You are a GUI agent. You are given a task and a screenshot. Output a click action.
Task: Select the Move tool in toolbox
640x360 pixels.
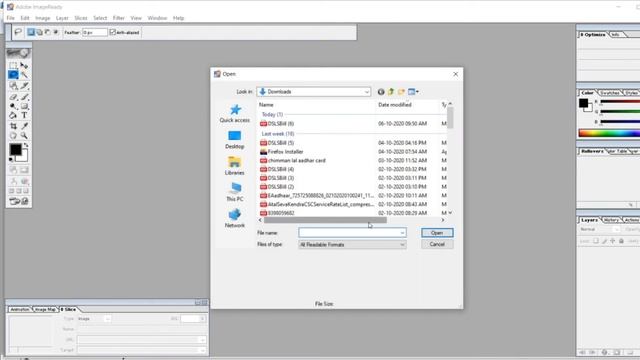pyautogui.click(x=24, y=65)
